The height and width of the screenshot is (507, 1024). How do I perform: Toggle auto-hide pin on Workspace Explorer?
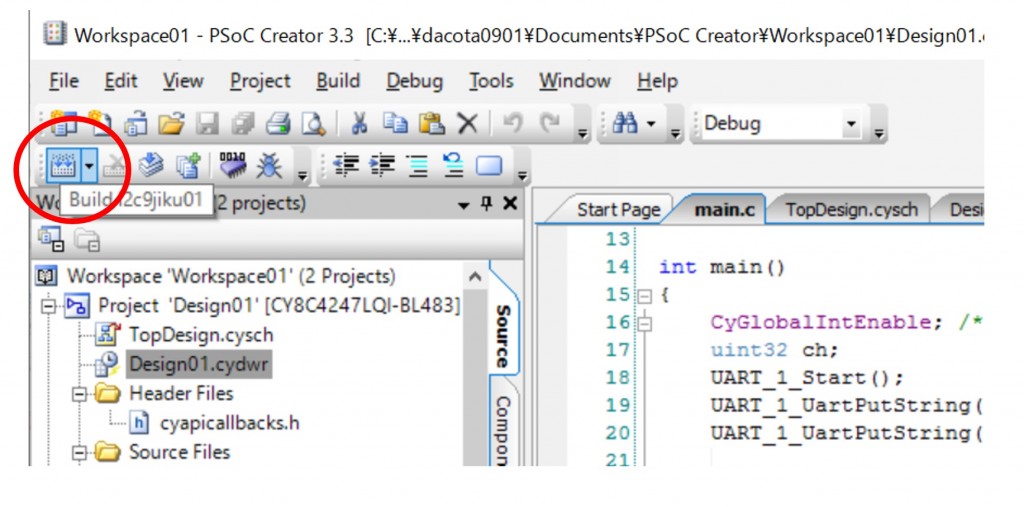(x=486, y=204)
